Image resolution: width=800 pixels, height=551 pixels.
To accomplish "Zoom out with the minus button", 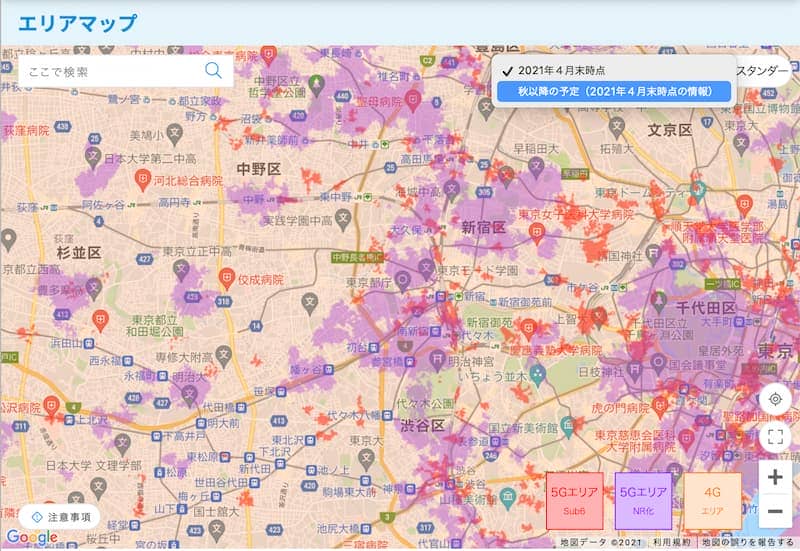I will [x=775, y=512].
